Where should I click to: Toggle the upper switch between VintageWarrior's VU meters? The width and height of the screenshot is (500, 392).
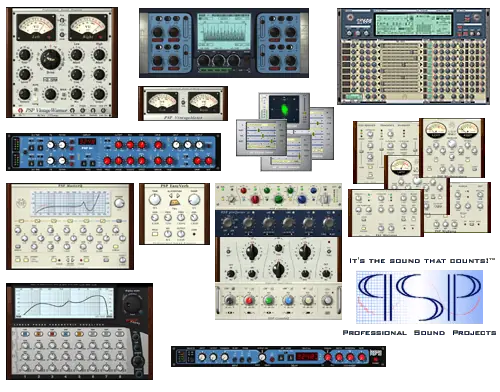tap(62, 20)
